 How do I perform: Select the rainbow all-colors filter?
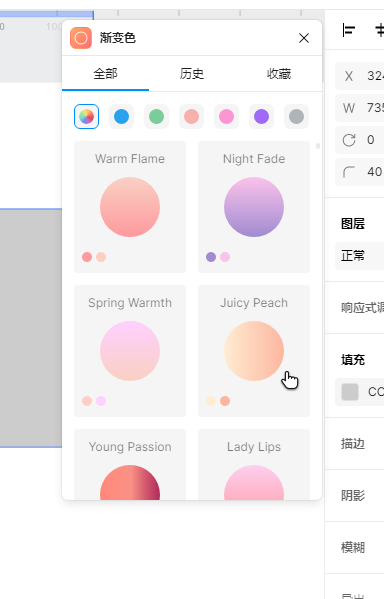point(86,117)
